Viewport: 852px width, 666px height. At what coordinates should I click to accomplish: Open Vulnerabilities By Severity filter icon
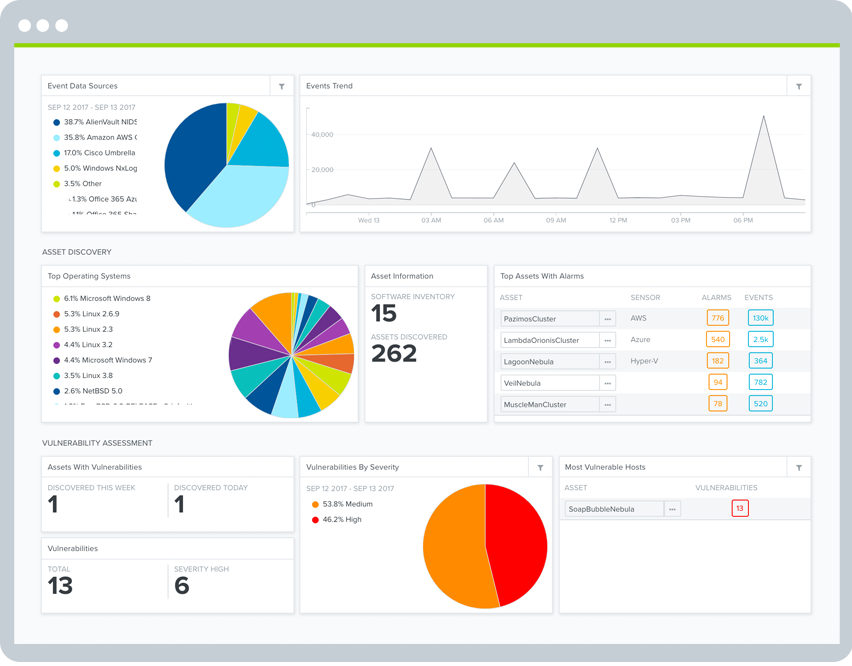(540, 467)
